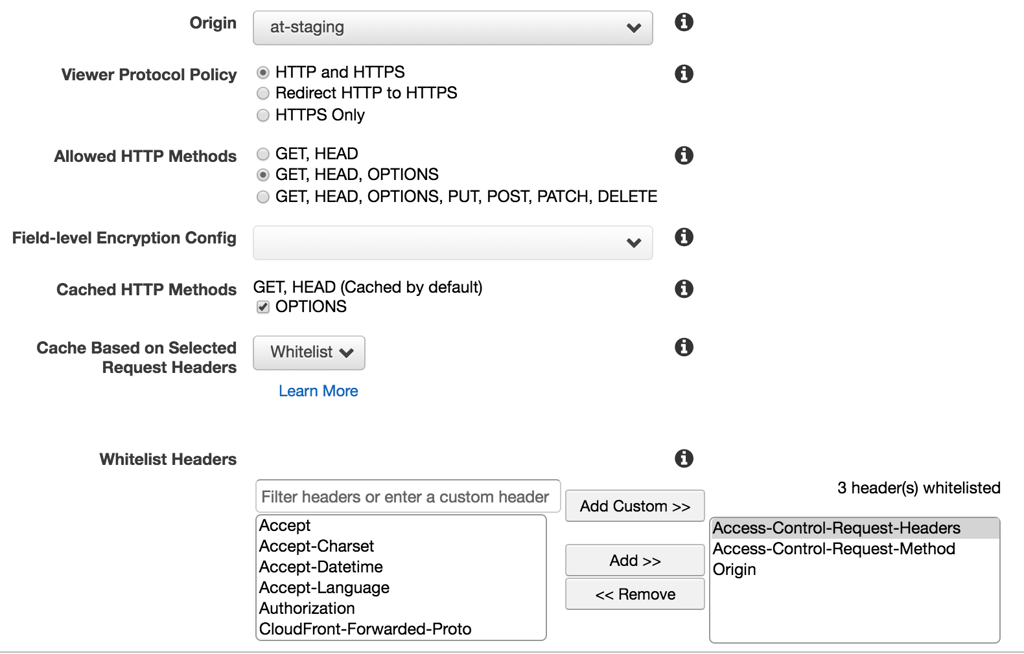The height and width of the screenshot is (654, 1024).
Task: Click the Viewer Protocol Policy info icon
Action: [684, 73]
